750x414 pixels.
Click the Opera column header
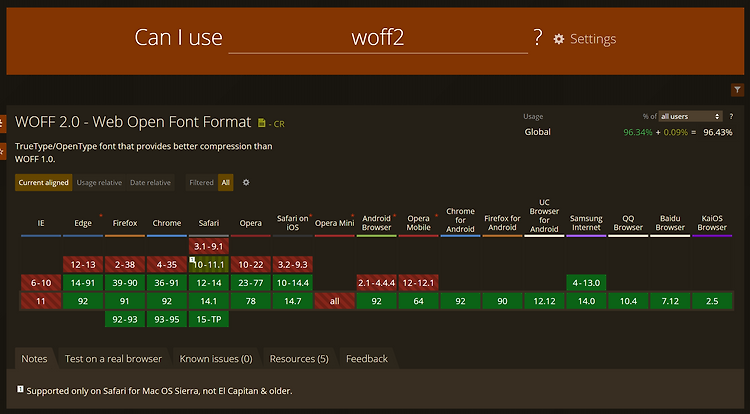pyautogui.click(x=251, y=223)
